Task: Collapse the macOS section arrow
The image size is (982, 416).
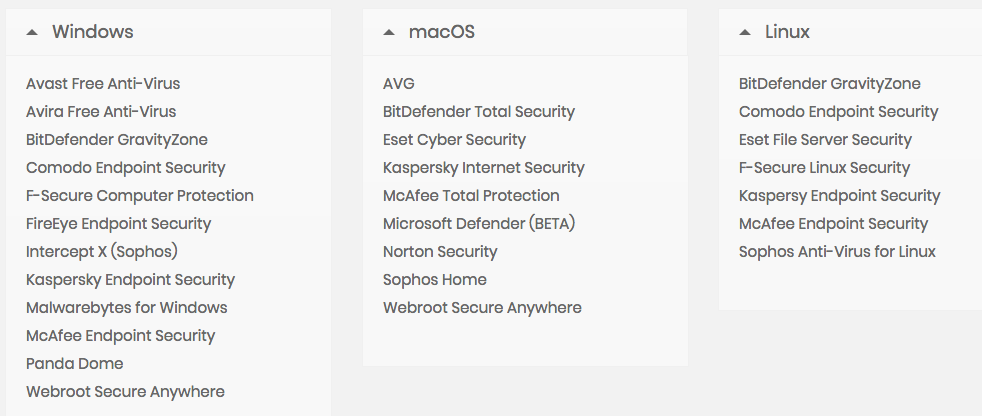Action: (389, 33)
